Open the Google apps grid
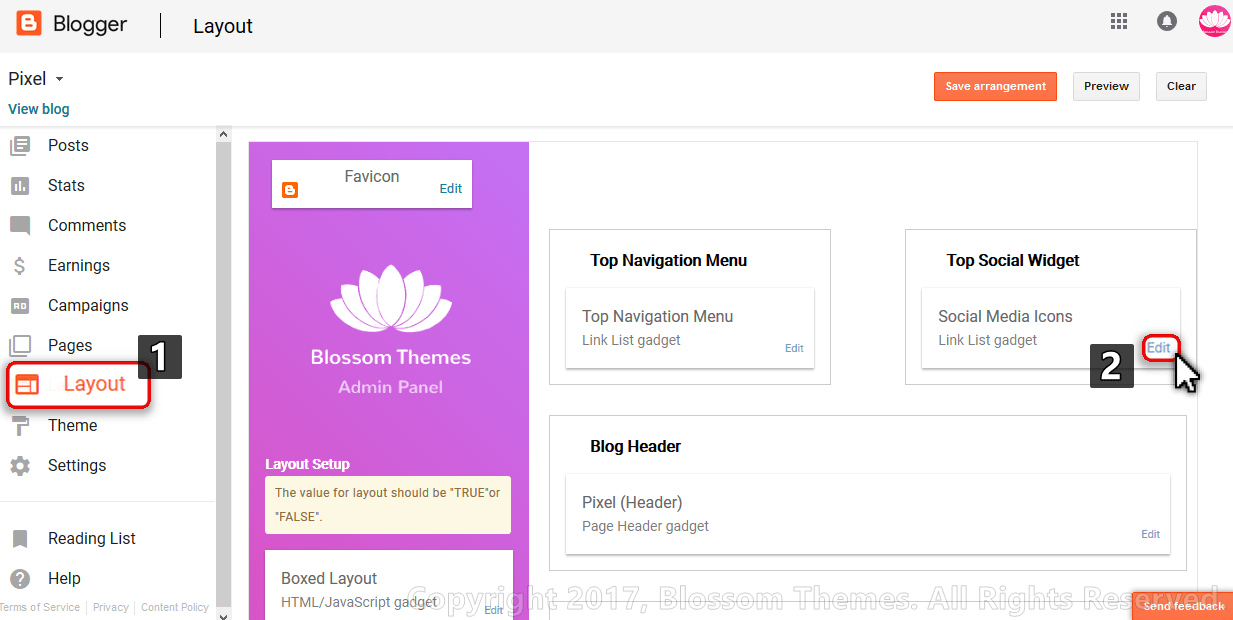The image size is (1233, 620). coord(1119,21)
